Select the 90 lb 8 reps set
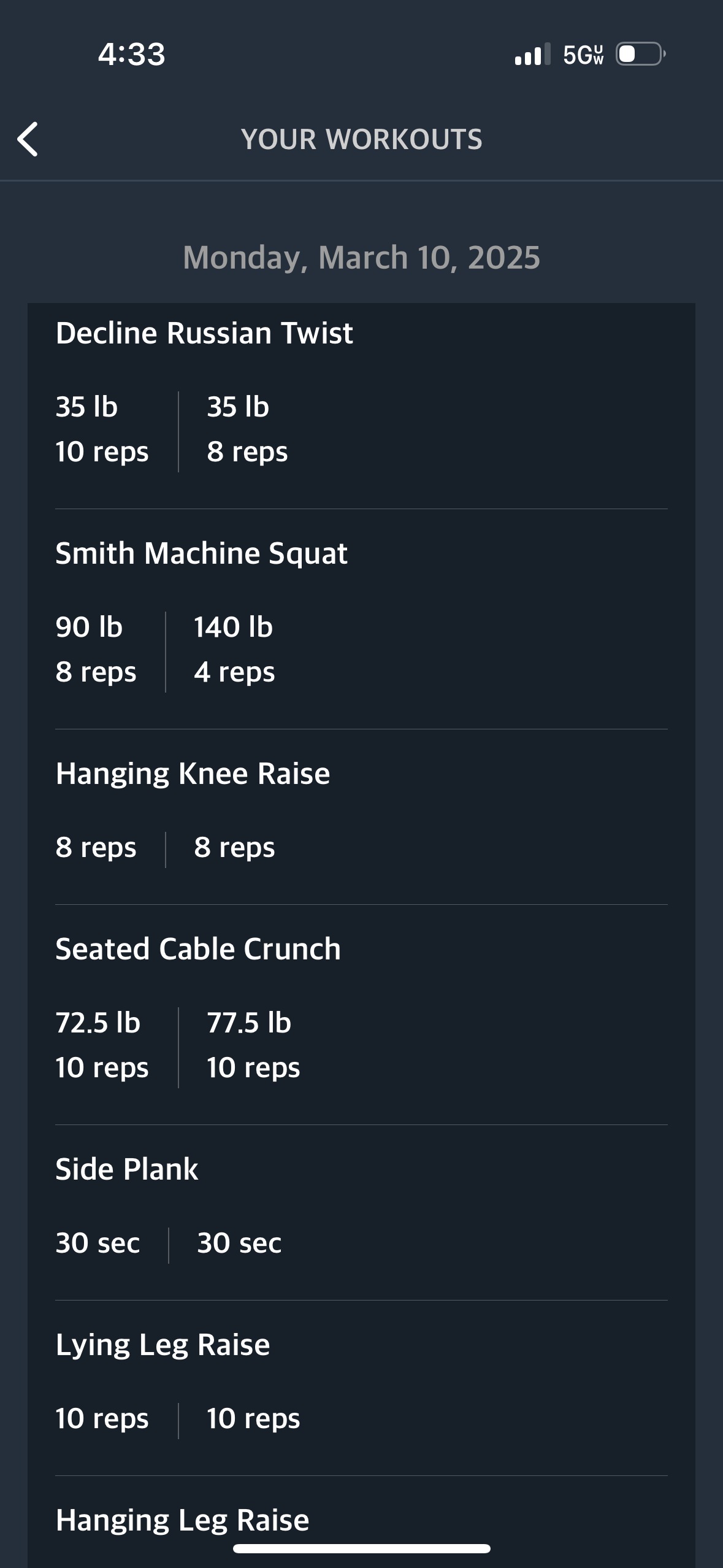Image resolution: width=723 pixels, height=1568 pixels. click(x=96, y=650)
